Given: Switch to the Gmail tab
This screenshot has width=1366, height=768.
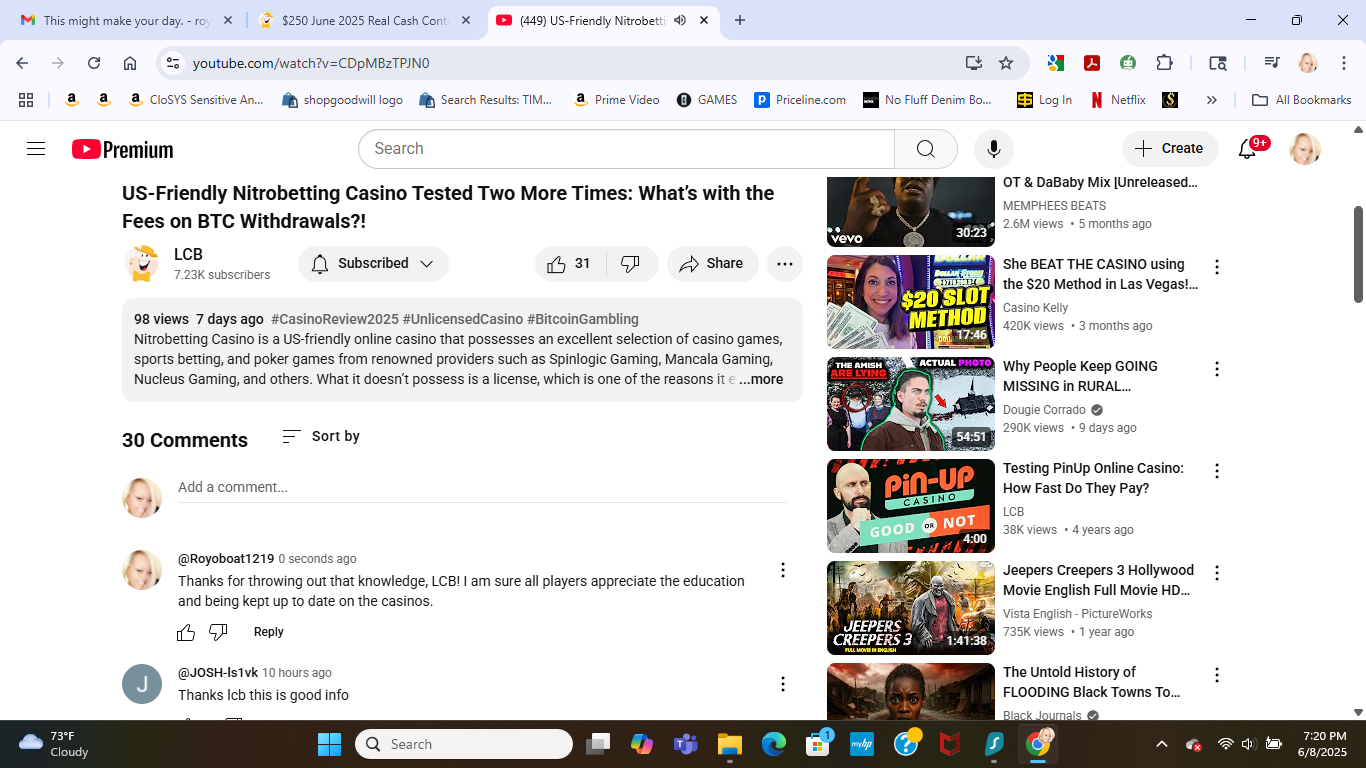Looking at the screenshot, I should [127, 20].
